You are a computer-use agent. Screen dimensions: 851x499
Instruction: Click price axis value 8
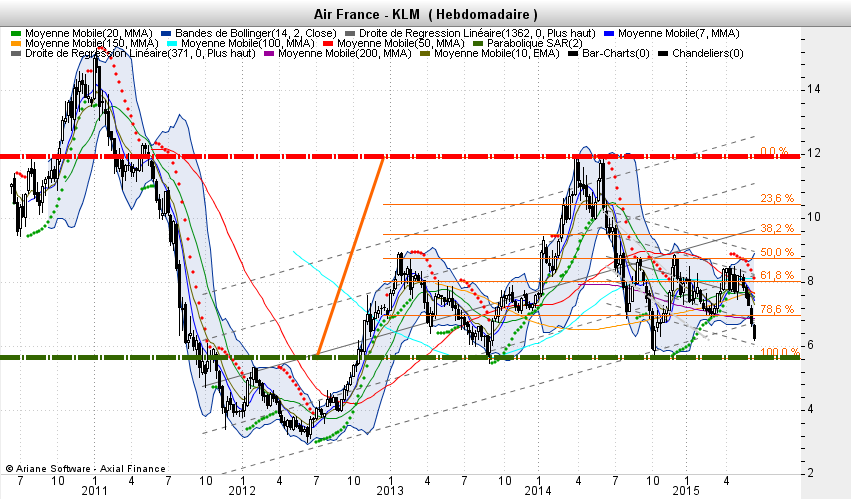(x=810, y=281)
